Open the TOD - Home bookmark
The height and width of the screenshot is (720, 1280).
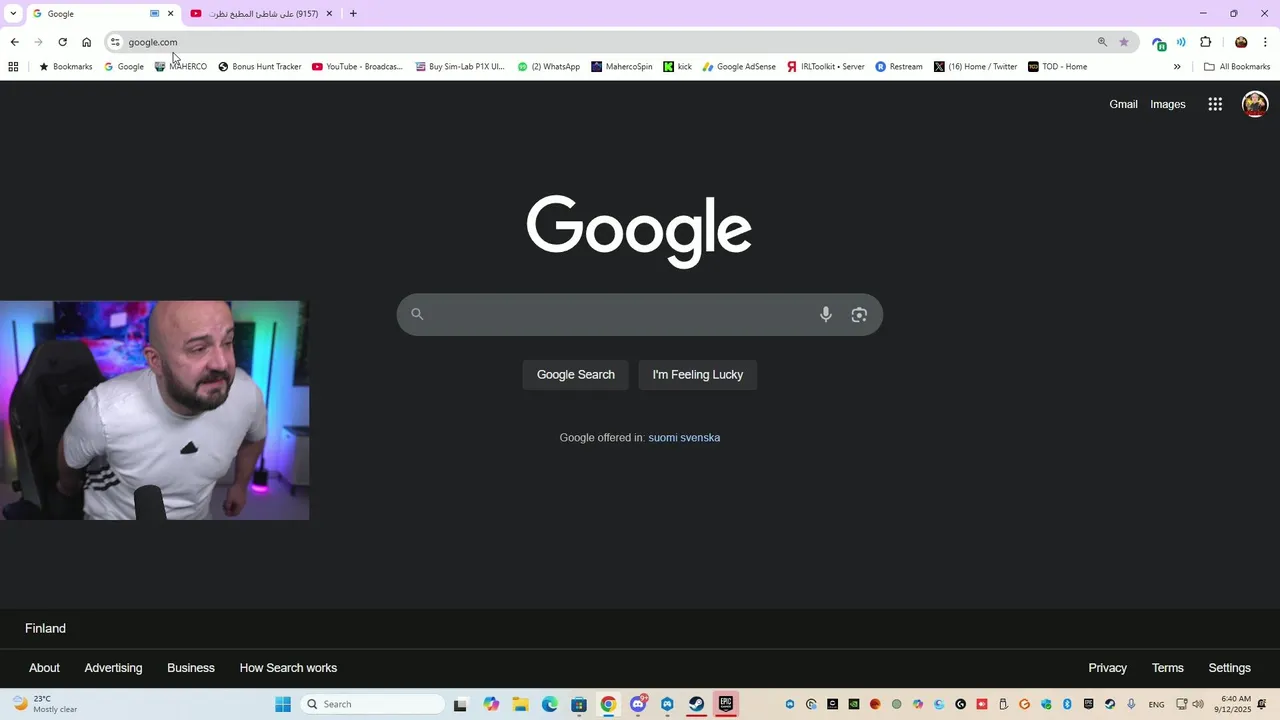pos(1058,67)
